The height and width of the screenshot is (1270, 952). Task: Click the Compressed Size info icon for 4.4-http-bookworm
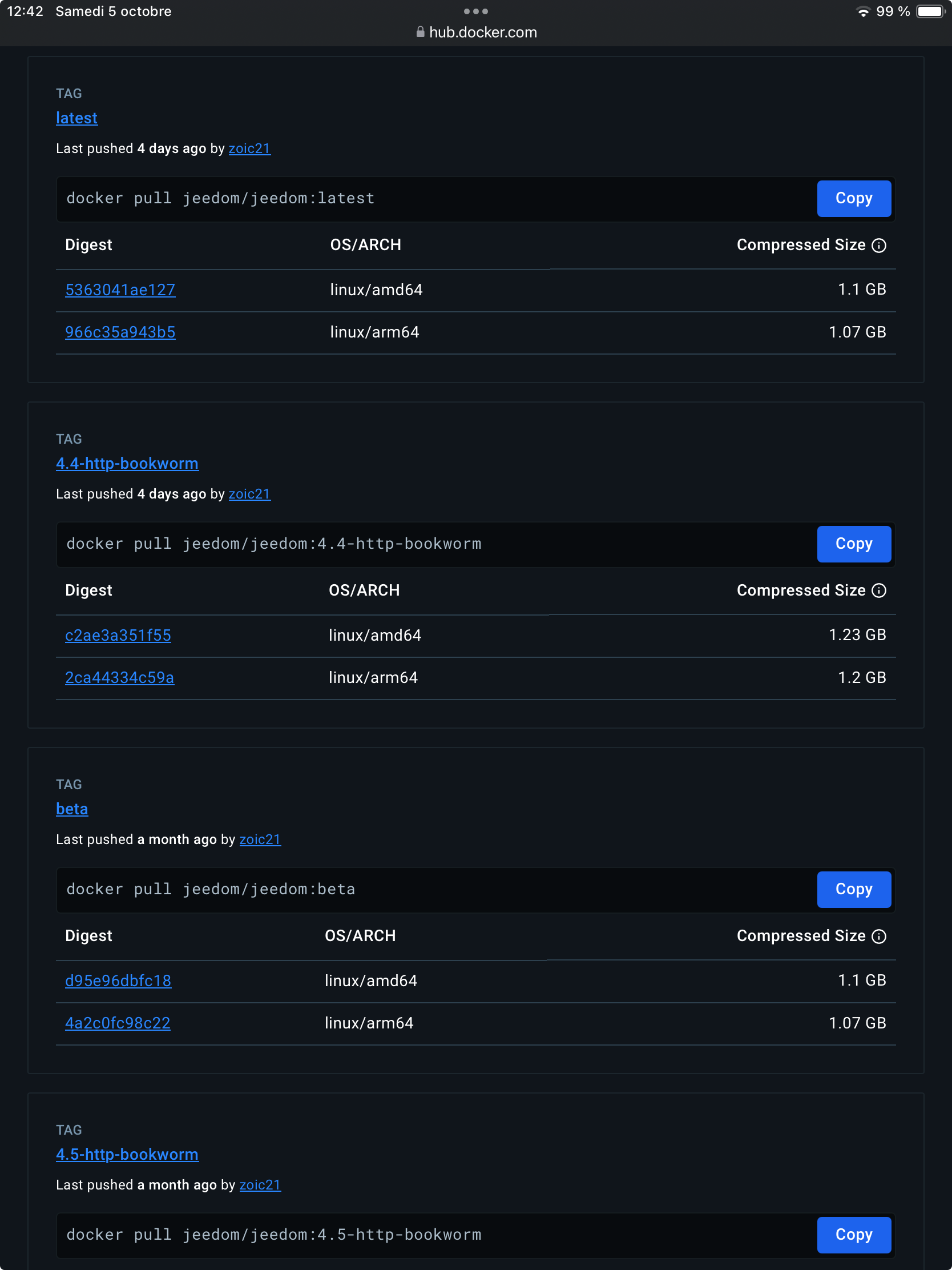pos(878,591)
